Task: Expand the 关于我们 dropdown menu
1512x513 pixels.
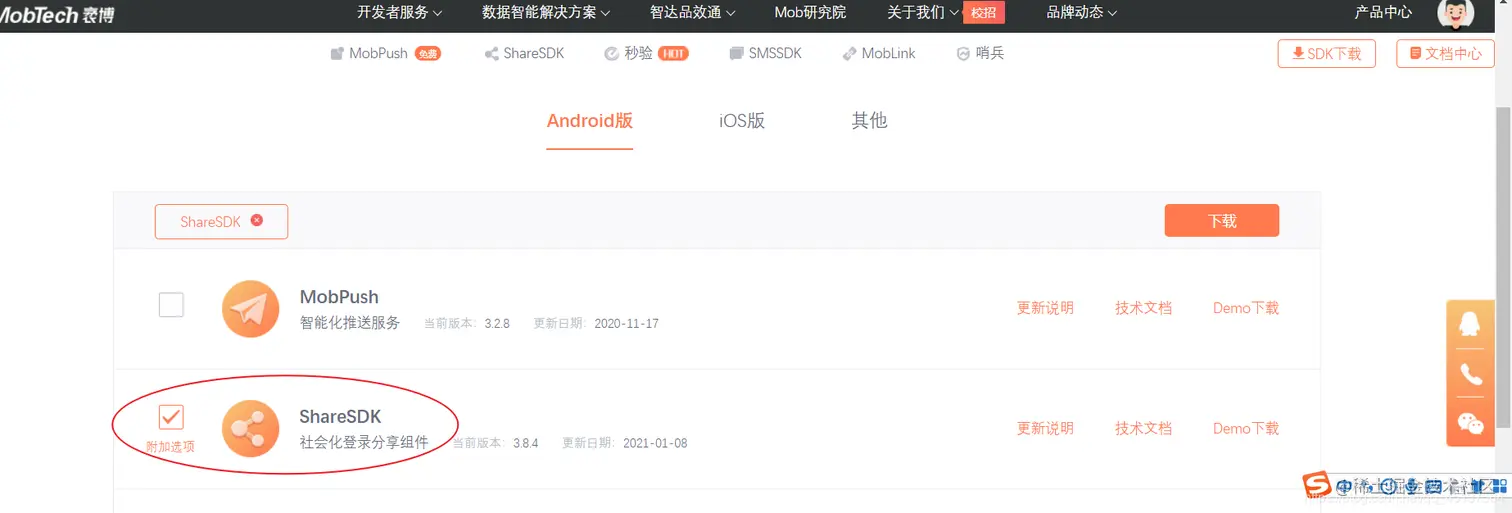Action: (922, 12)
